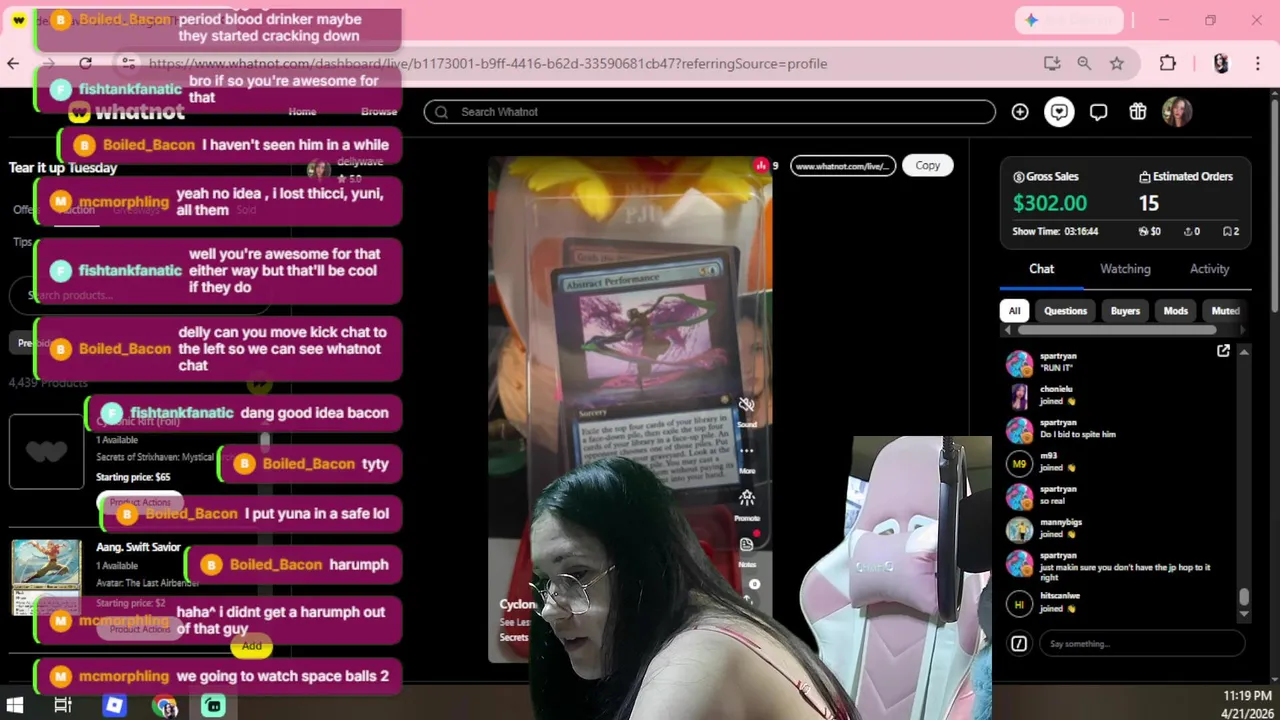Click the Estimated Orders count 15
The image size is (1280, 720).
point(1148,203)
